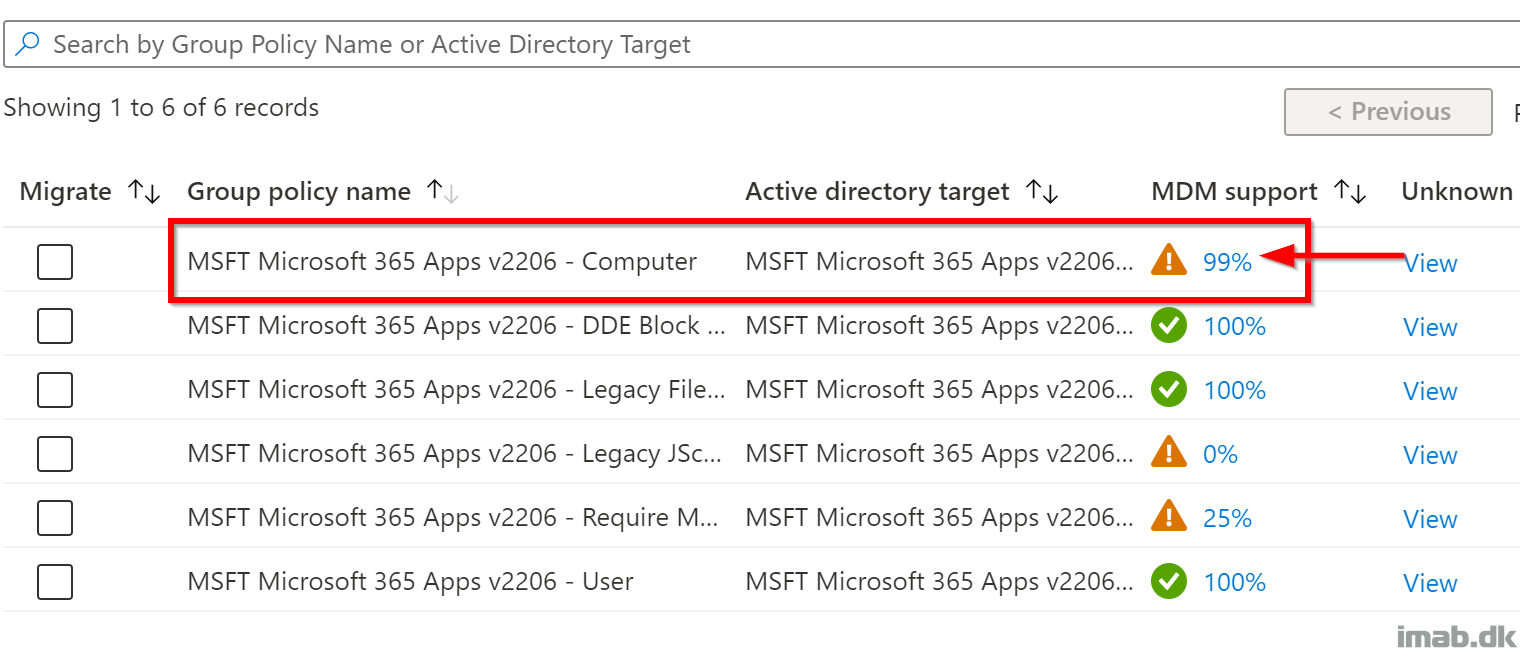
Task: Sort by MDM support arrows
Action: point(1351,192)
